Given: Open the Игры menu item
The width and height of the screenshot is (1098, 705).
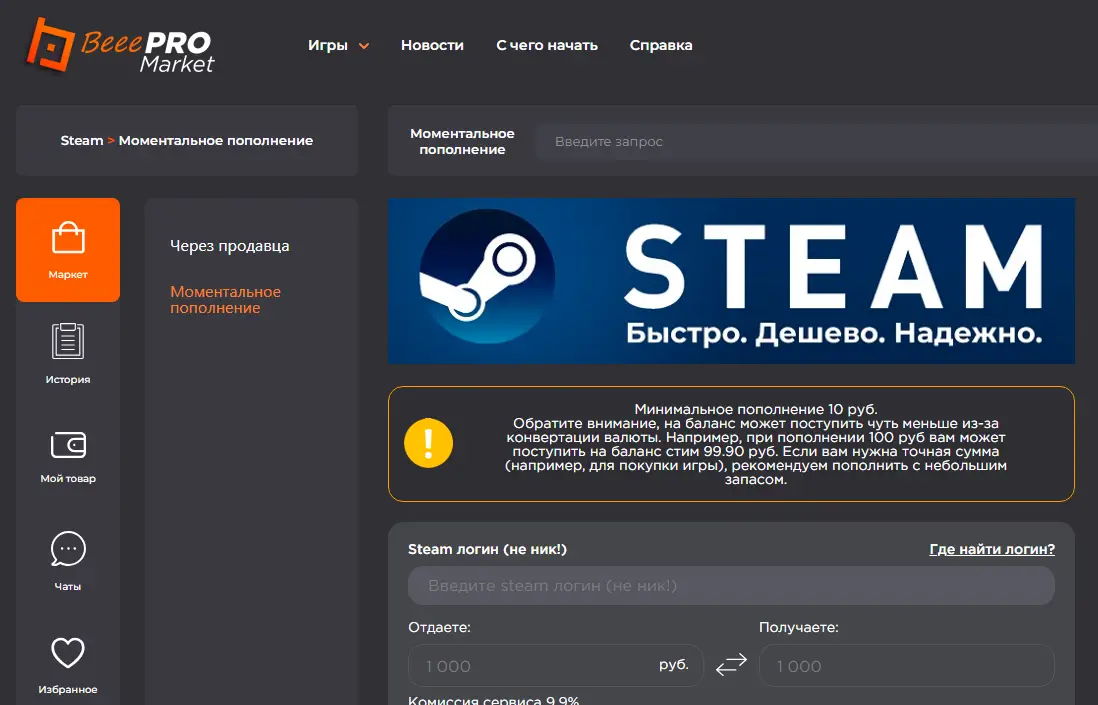Looking at the screenshot, I should [x=328, y=46].
